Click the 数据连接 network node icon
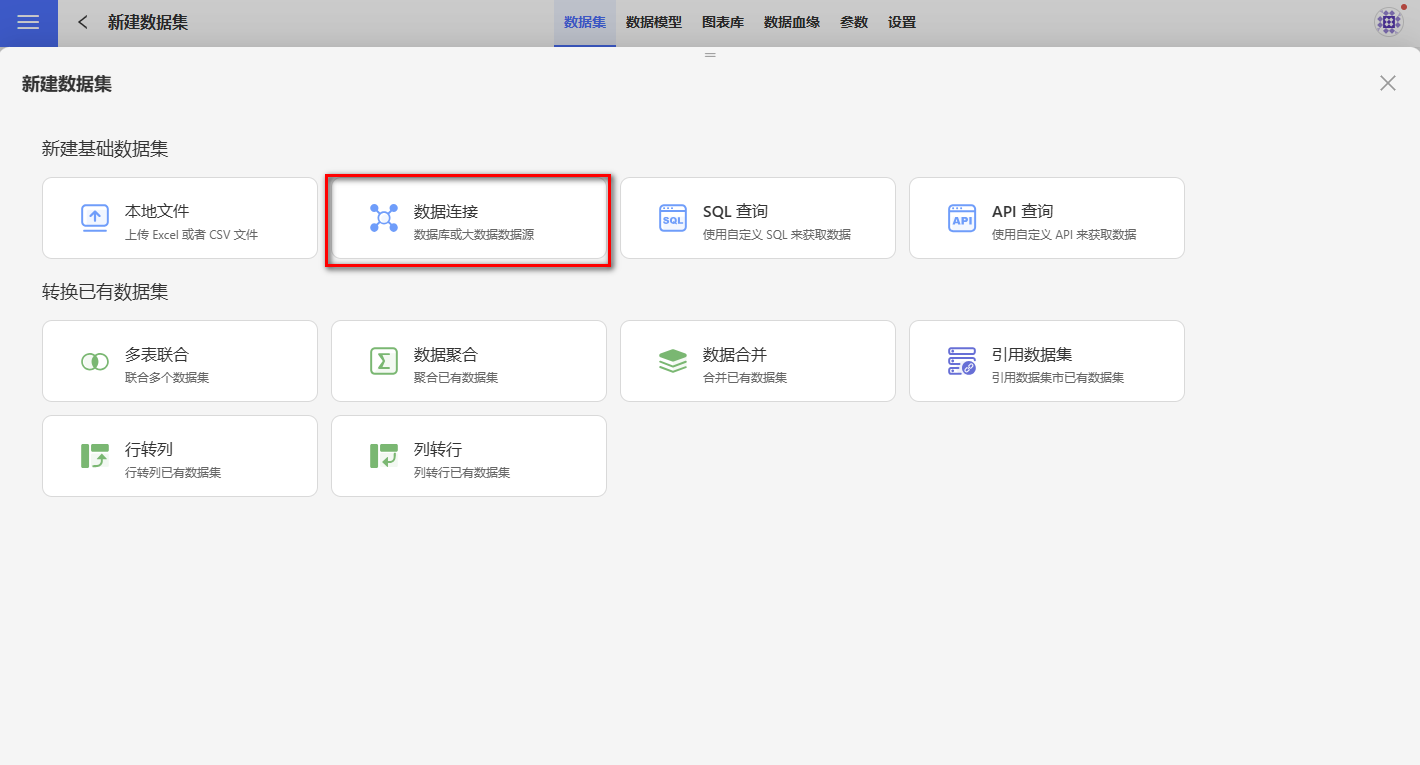The height and width of the screenshot is (765, 1420). (384, 218)
